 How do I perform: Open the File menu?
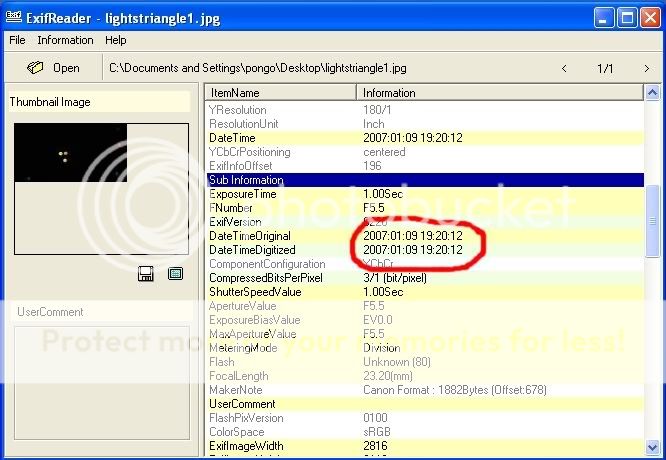(x=17, y=40)
